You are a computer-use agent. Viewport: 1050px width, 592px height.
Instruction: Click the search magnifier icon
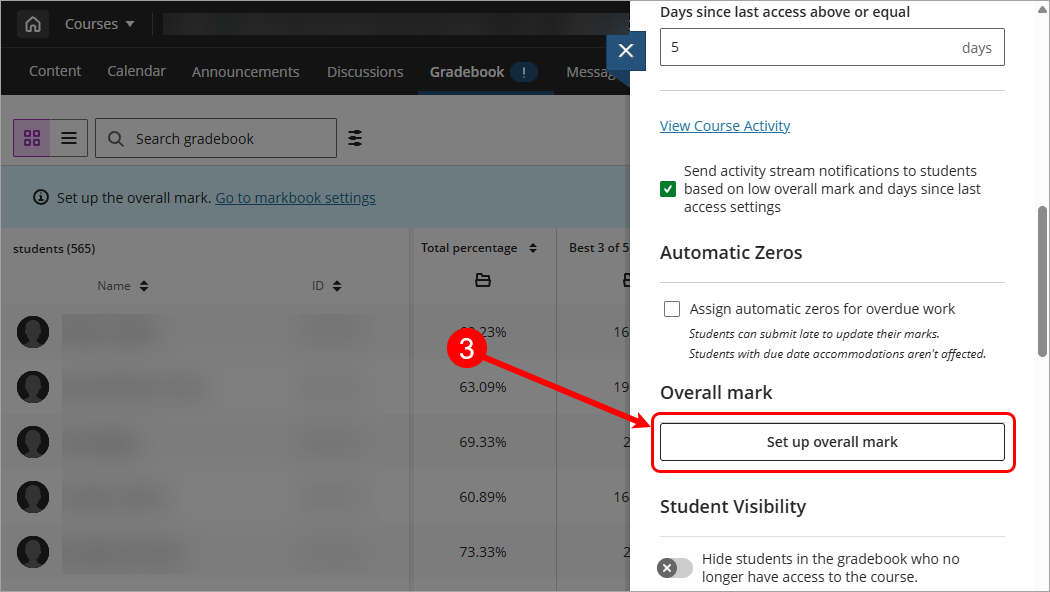(116, 139)
